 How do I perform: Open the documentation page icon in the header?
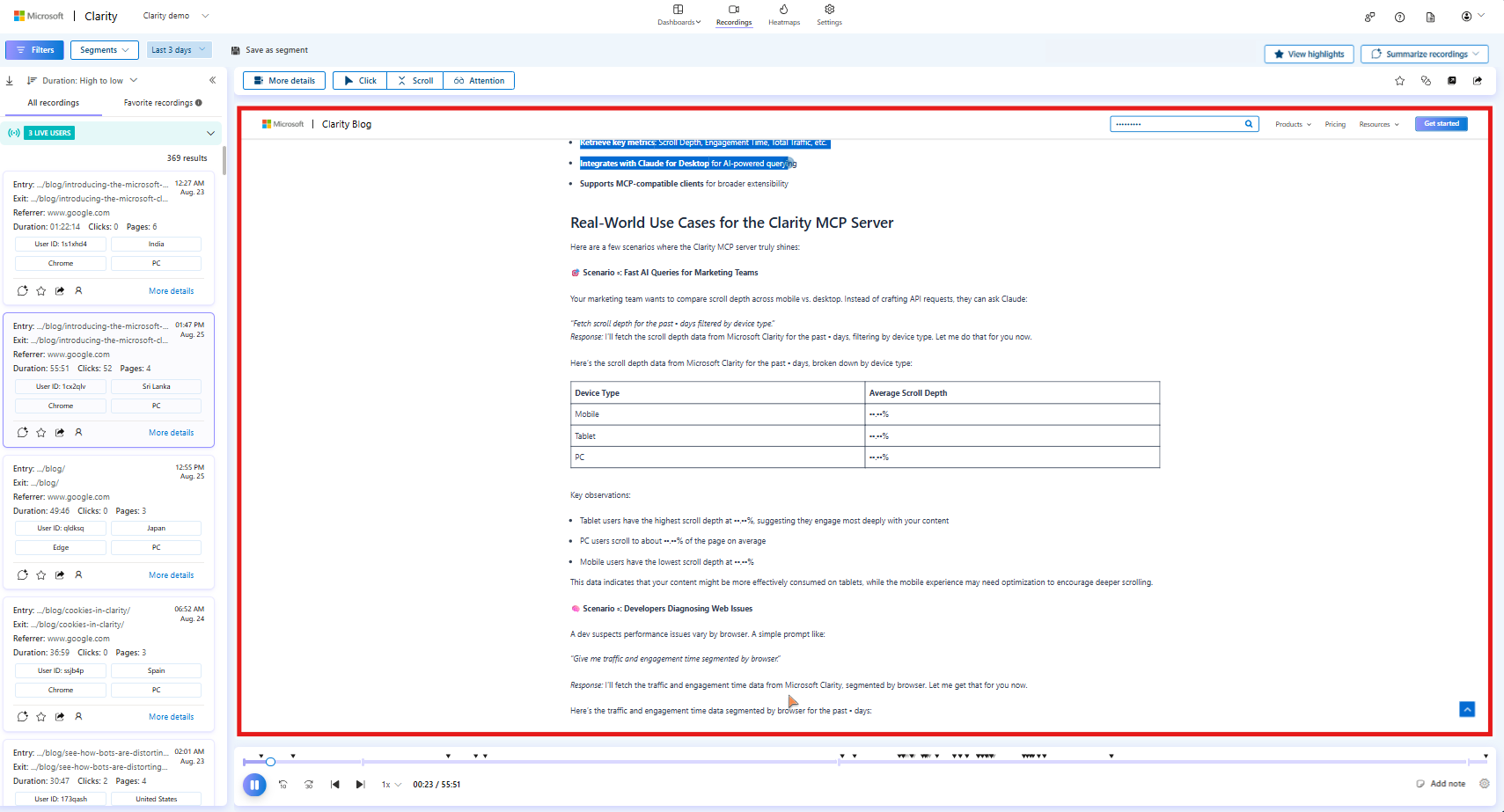[1430, 17]
